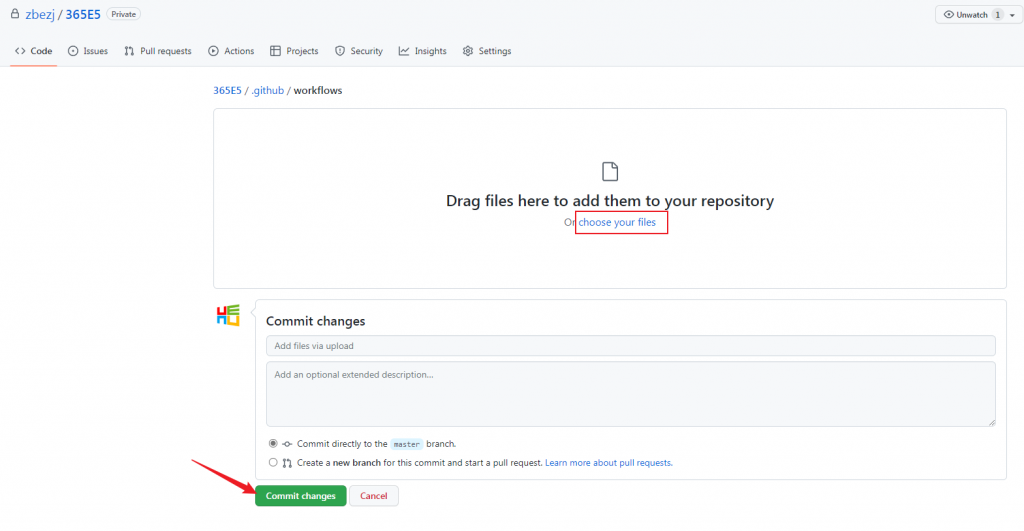Viewport: 1024px width, 531px height.
Task: Click the Actions play icon
Action: (x=213, y=51)
